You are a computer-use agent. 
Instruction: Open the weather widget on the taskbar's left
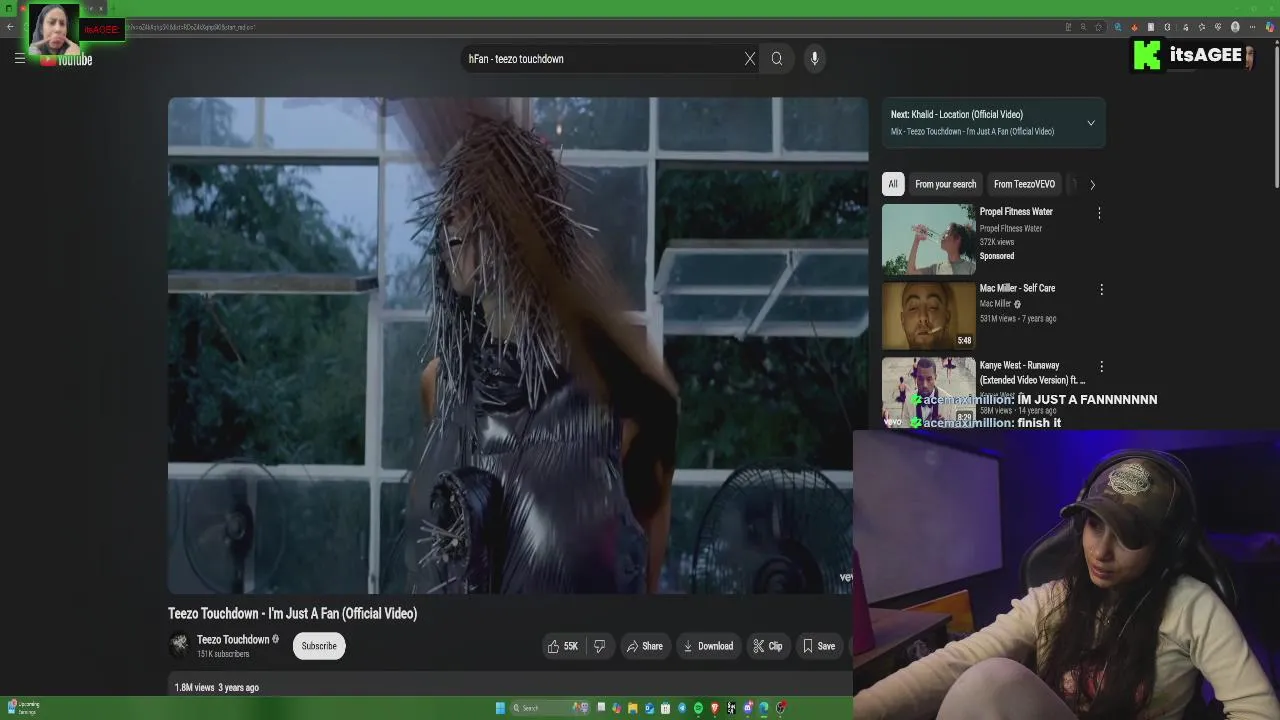pyautogui.click(x=22, y=707)
